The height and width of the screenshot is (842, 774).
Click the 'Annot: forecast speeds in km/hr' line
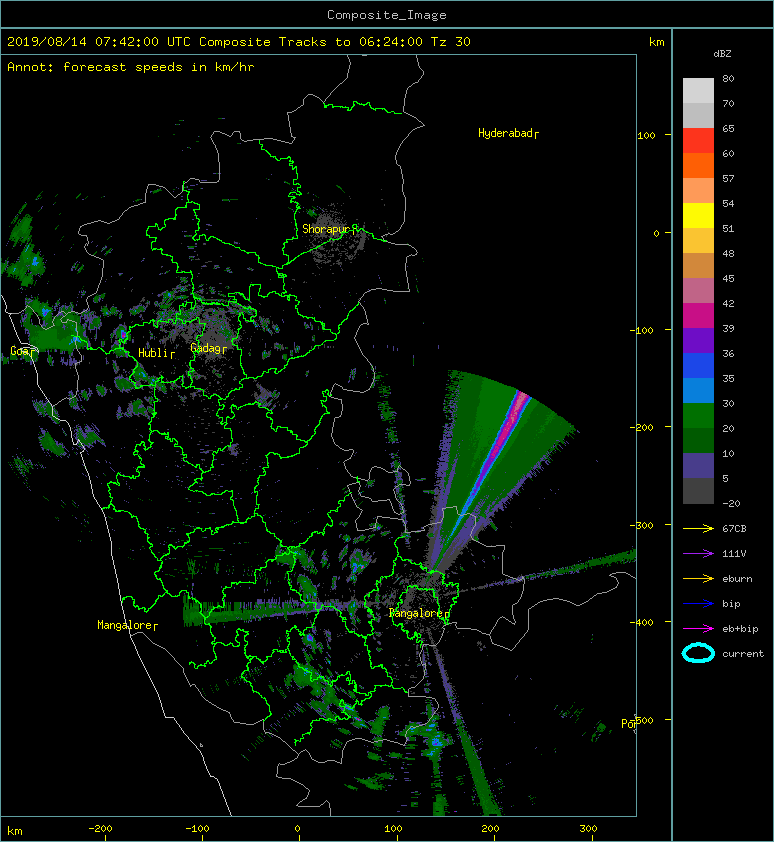(x=131, y=67)
